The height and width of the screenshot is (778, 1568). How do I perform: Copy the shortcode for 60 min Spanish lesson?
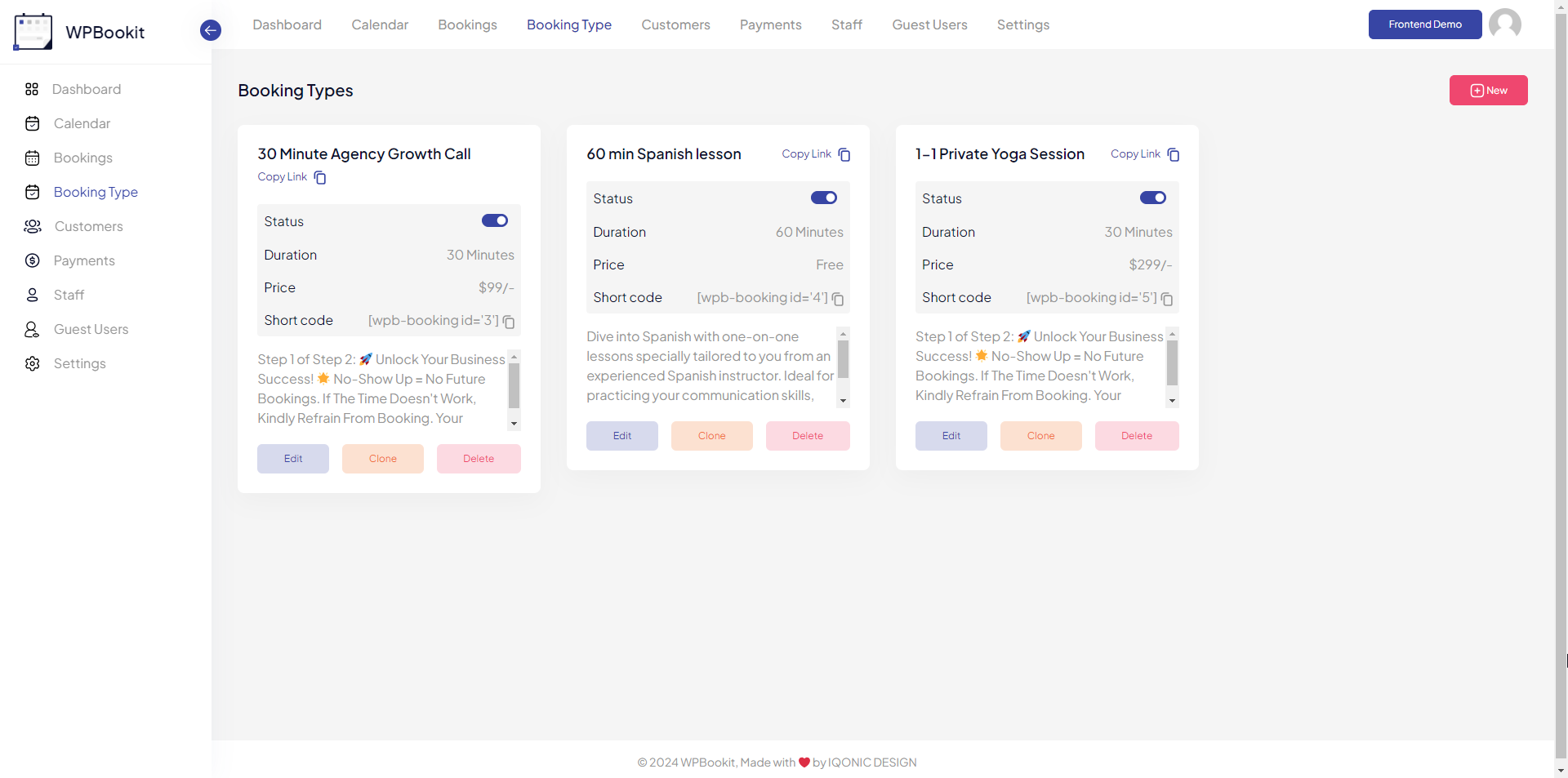point(838,299)
